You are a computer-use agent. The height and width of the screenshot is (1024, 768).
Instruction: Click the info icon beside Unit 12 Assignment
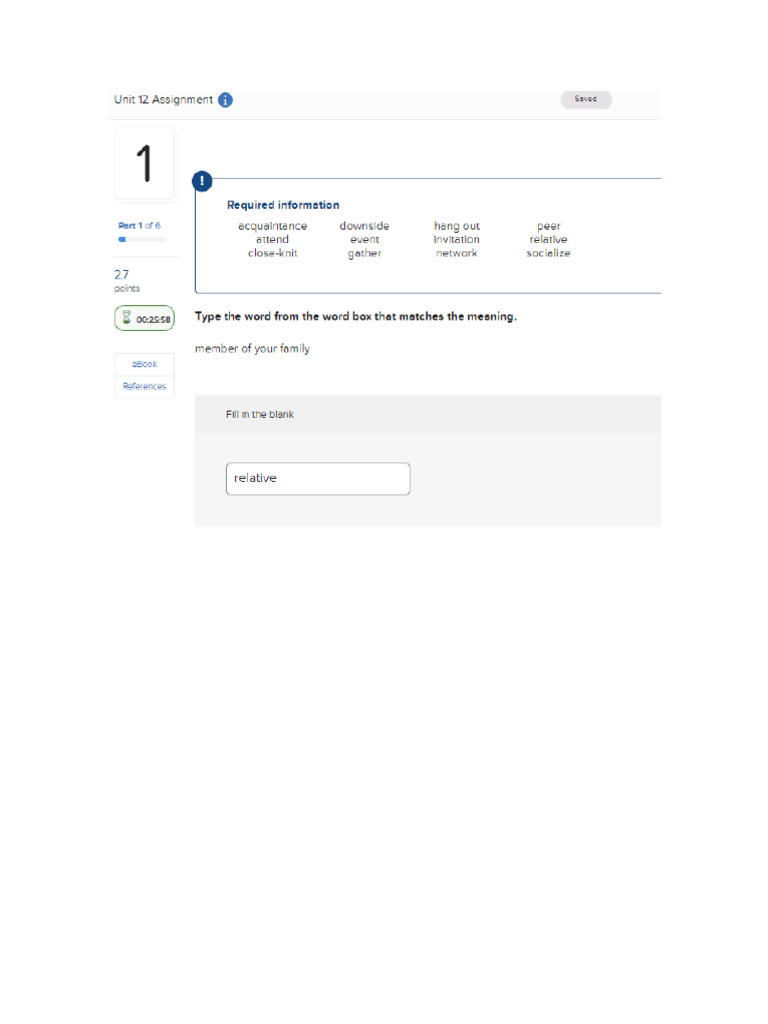[x=225, y=100]
